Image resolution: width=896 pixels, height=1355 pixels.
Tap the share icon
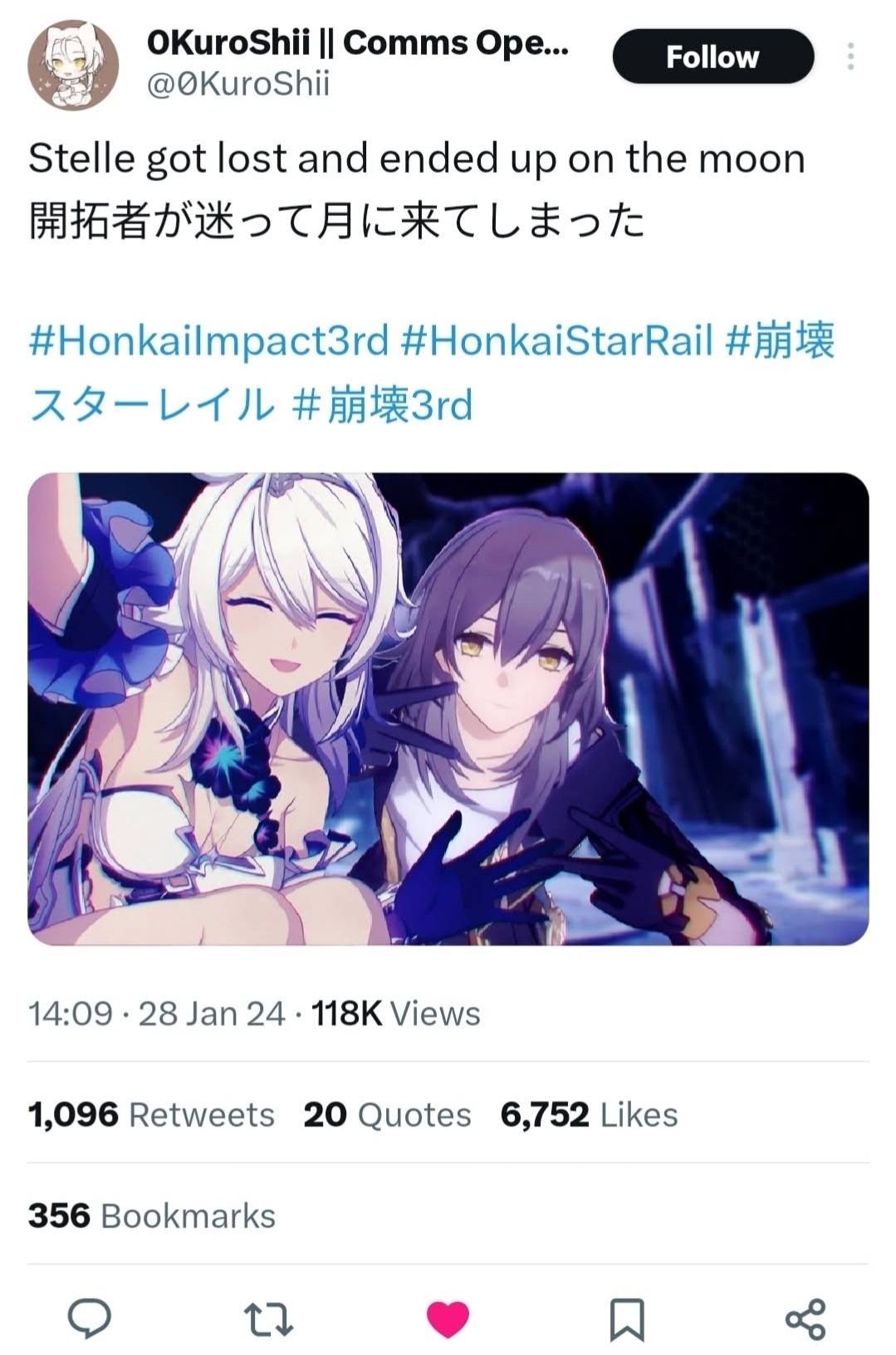click(x=805, y=1318)
